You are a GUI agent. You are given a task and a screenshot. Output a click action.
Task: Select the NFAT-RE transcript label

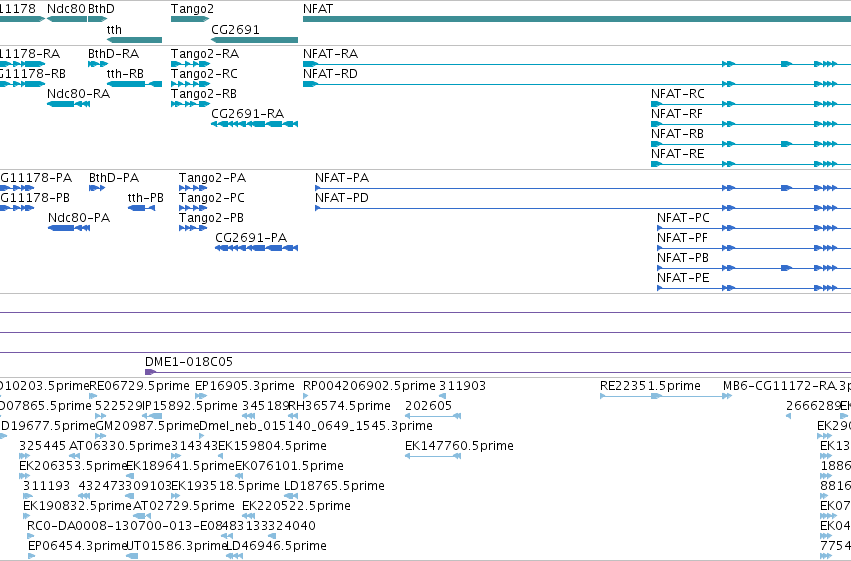tap(677, 154)
